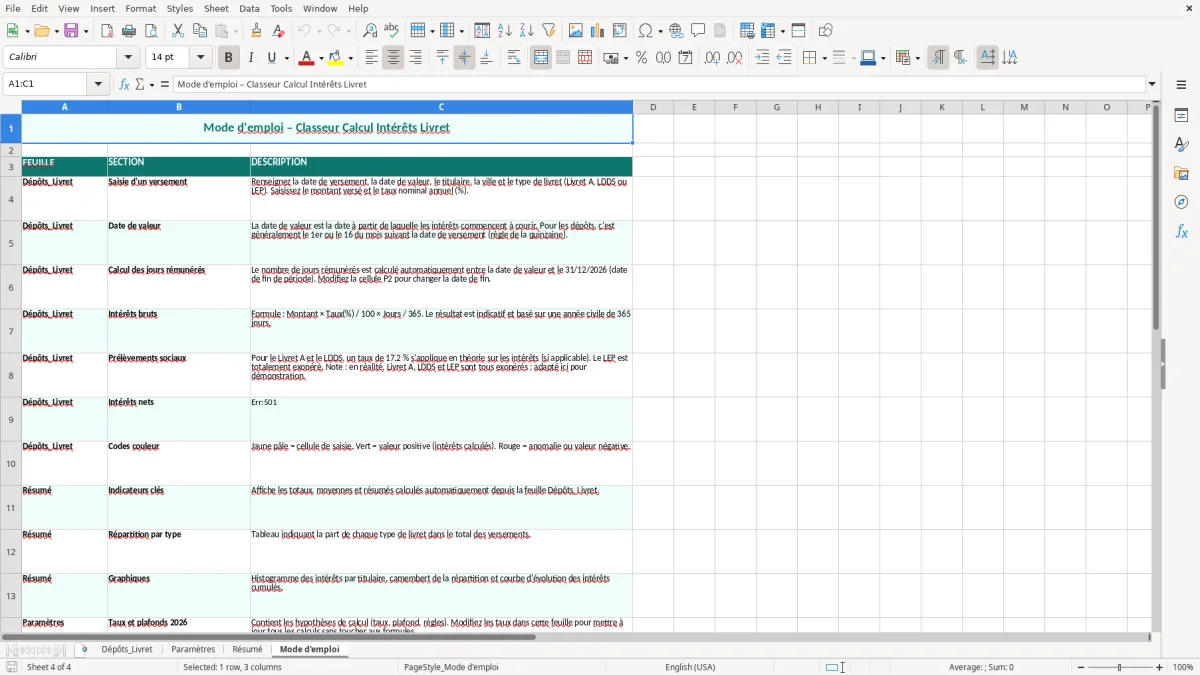Viewport: 1200px width, 675px height.
Task: Toggle center vertically alignment
Action: 464,58
